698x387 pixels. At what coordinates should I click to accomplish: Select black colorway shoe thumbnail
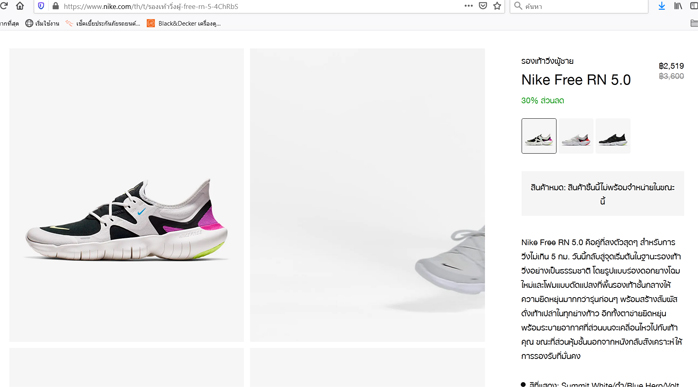(x=613, y=136)
